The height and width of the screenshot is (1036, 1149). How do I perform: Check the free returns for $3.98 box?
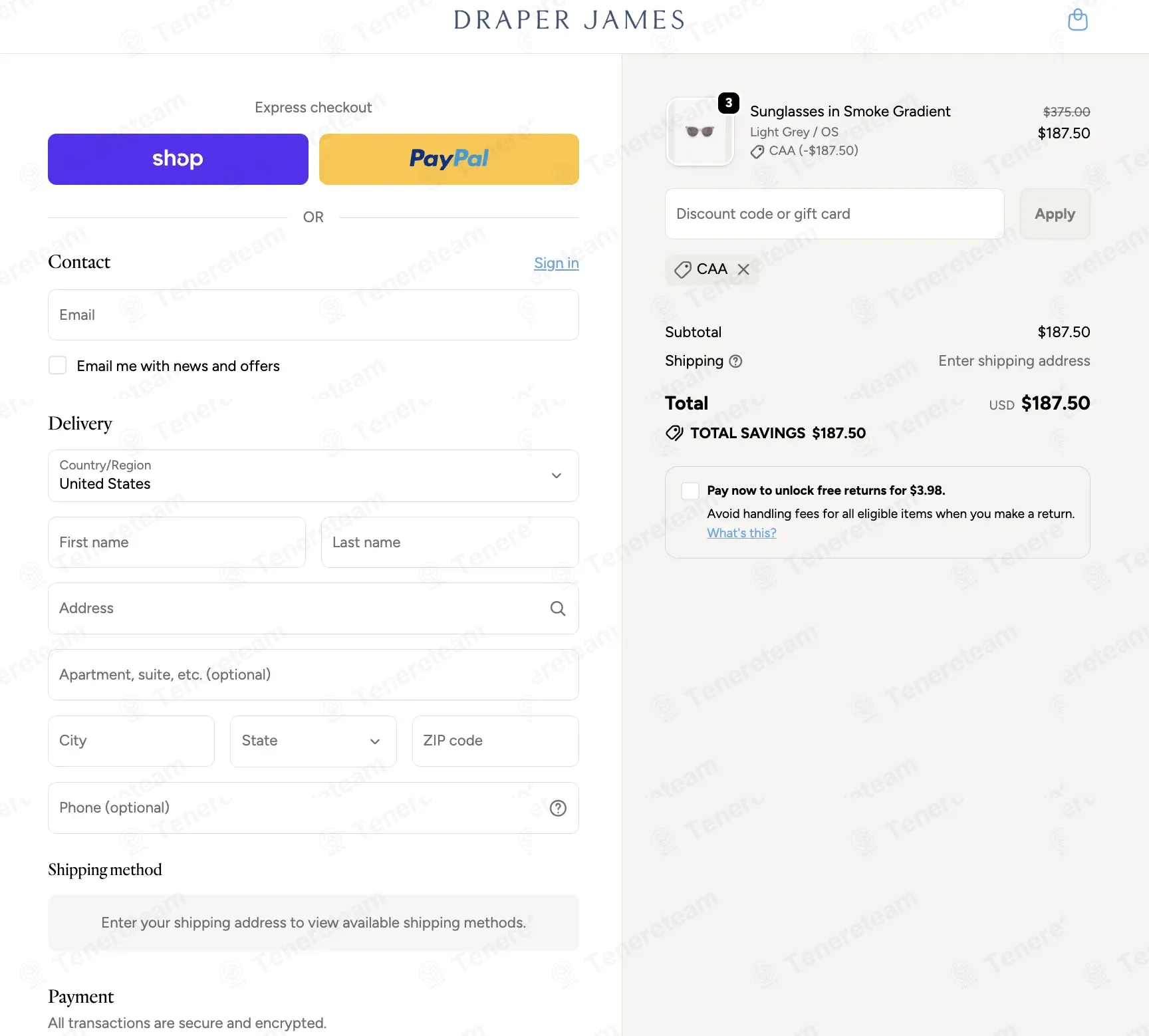coord(690,491)
